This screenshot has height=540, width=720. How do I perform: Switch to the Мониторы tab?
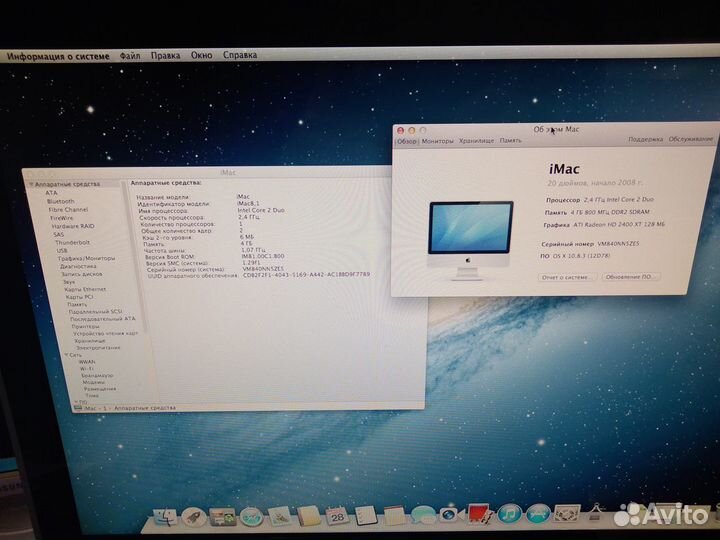pyautogui.click(x=437, y=141)
